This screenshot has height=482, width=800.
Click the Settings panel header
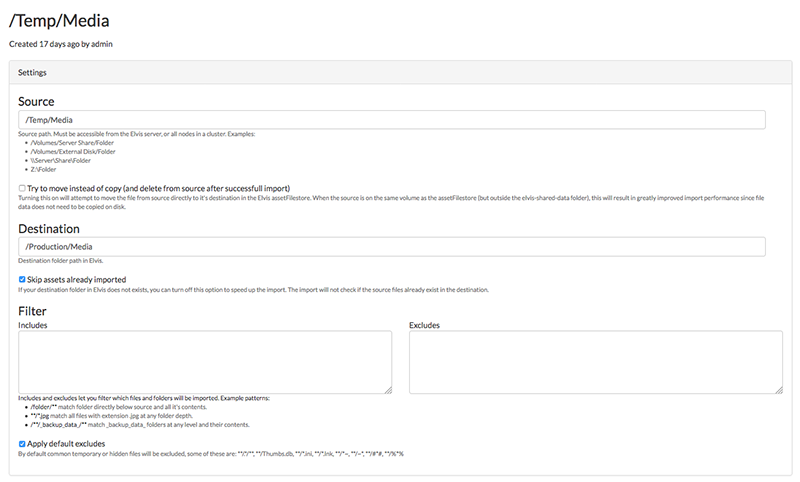point(401,72)
